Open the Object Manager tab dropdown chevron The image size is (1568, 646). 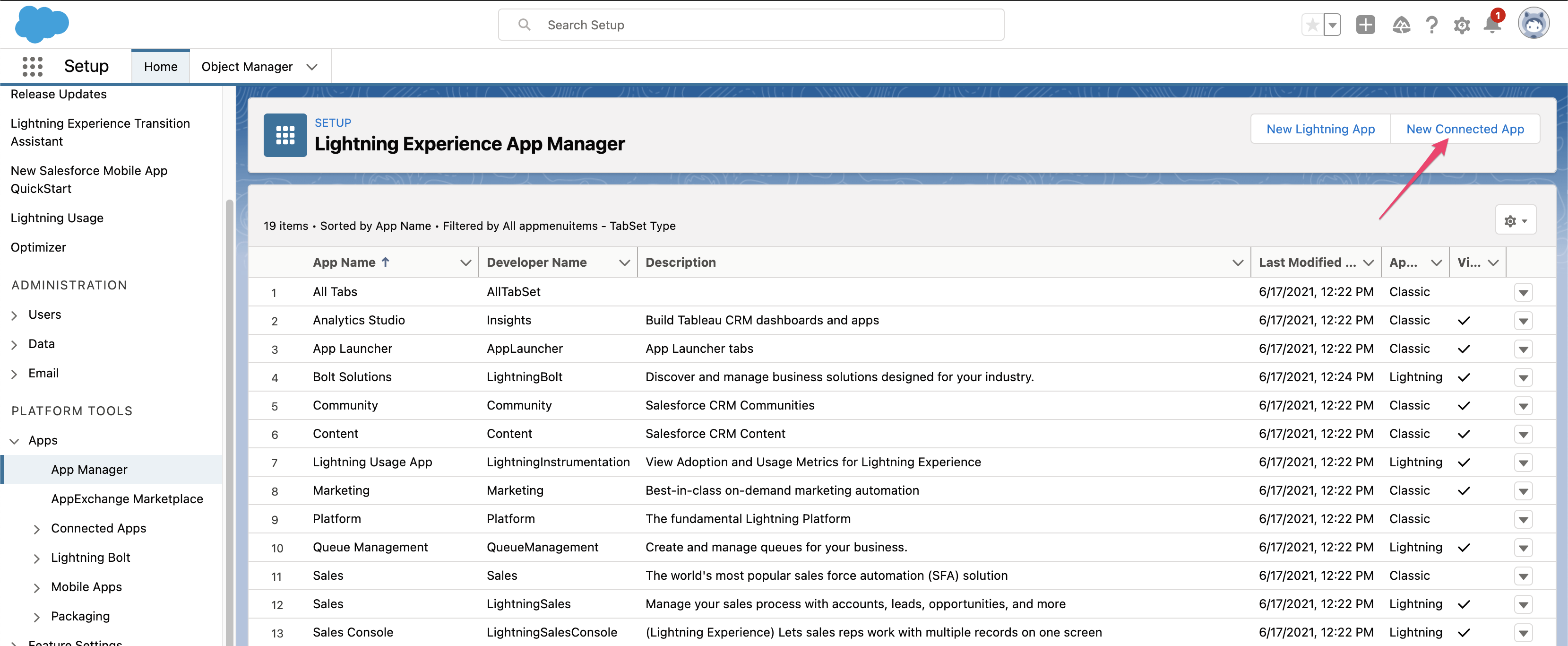[311, 67]
